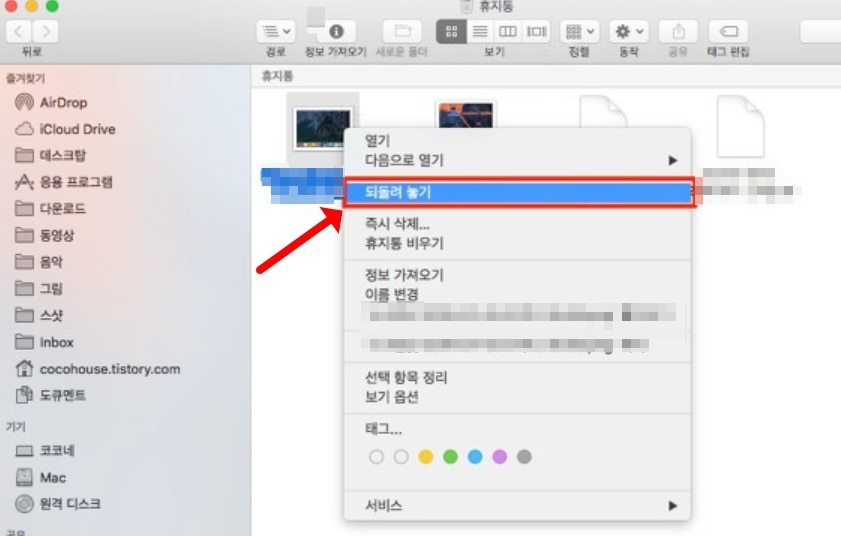
Task: Click the Get Info (정보 가져오기) toolbar icon
Action: click(x=335, y=31)
